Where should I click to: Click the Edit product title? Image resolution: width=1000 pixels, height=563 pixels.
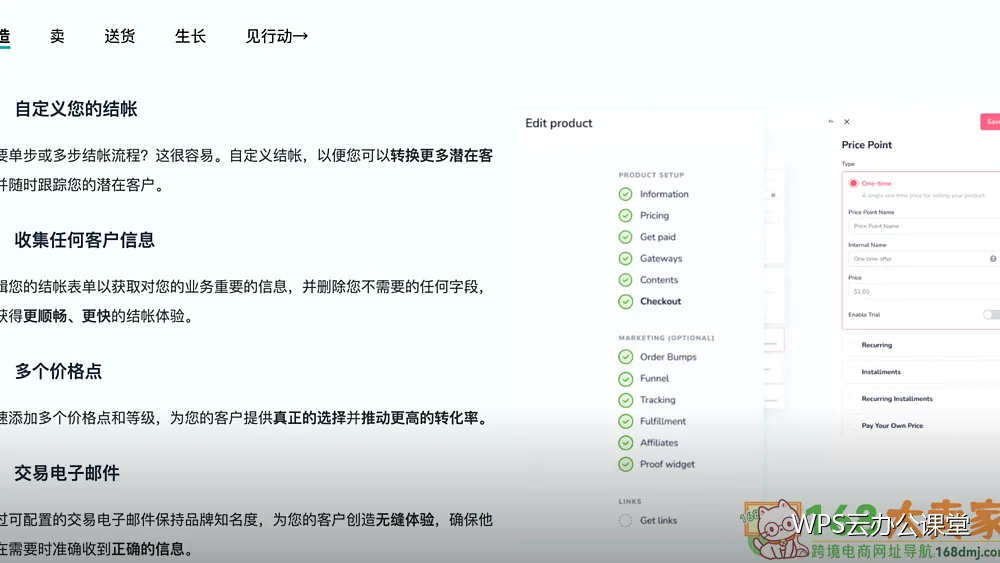pyautogui.click(x=559, y=123)
